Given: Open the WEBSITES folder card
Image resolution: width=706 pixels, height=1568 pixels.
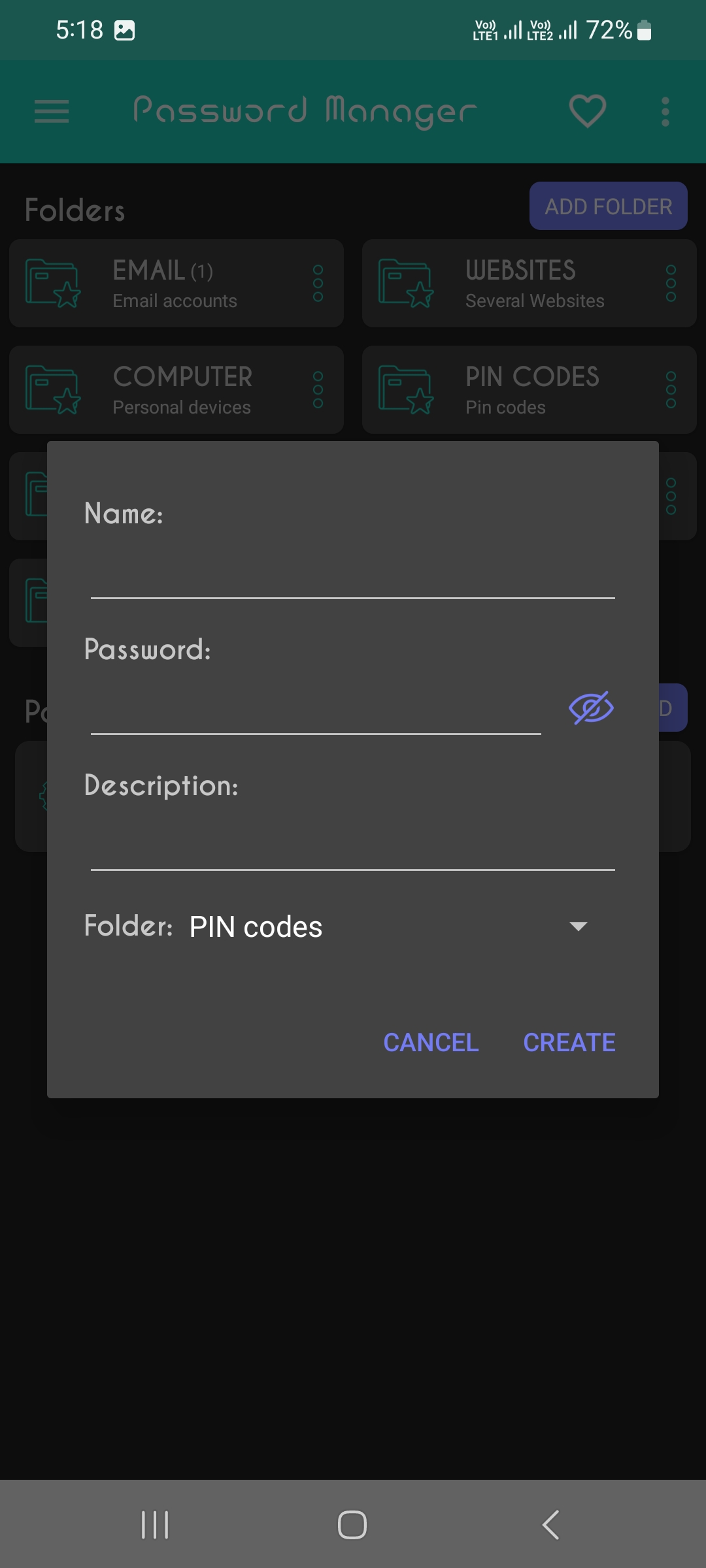Looking at the screenshot, I should click(x=529, y=284).
